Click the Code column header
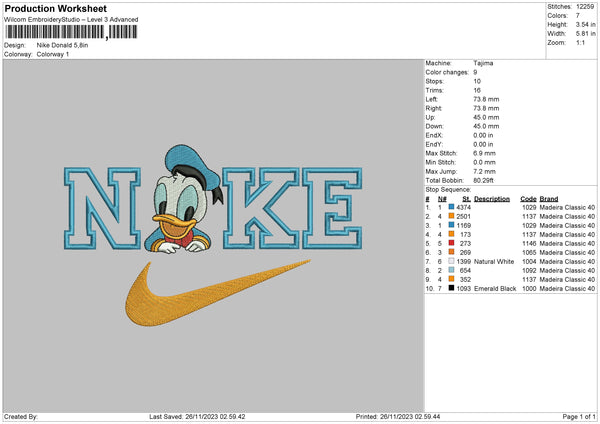This screenshot has width=600, height=424. pos(529,198)
